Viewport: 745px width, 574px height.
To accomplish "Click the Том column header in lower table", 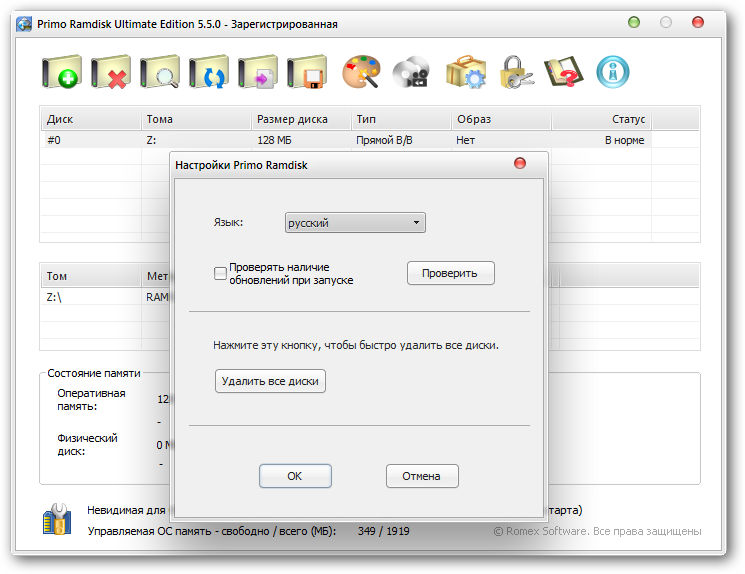I will point(91,276).
